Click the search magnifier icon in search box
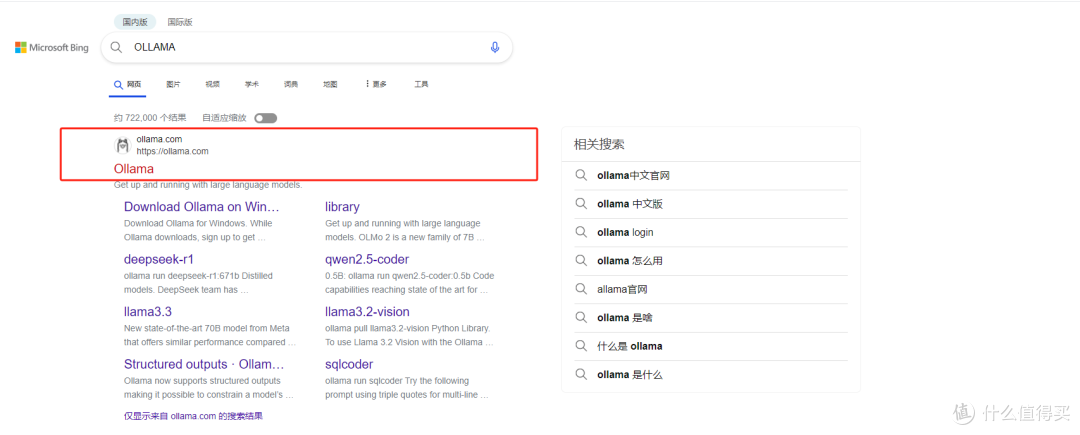Viewport: 1080px width, 435px height. 116,47
